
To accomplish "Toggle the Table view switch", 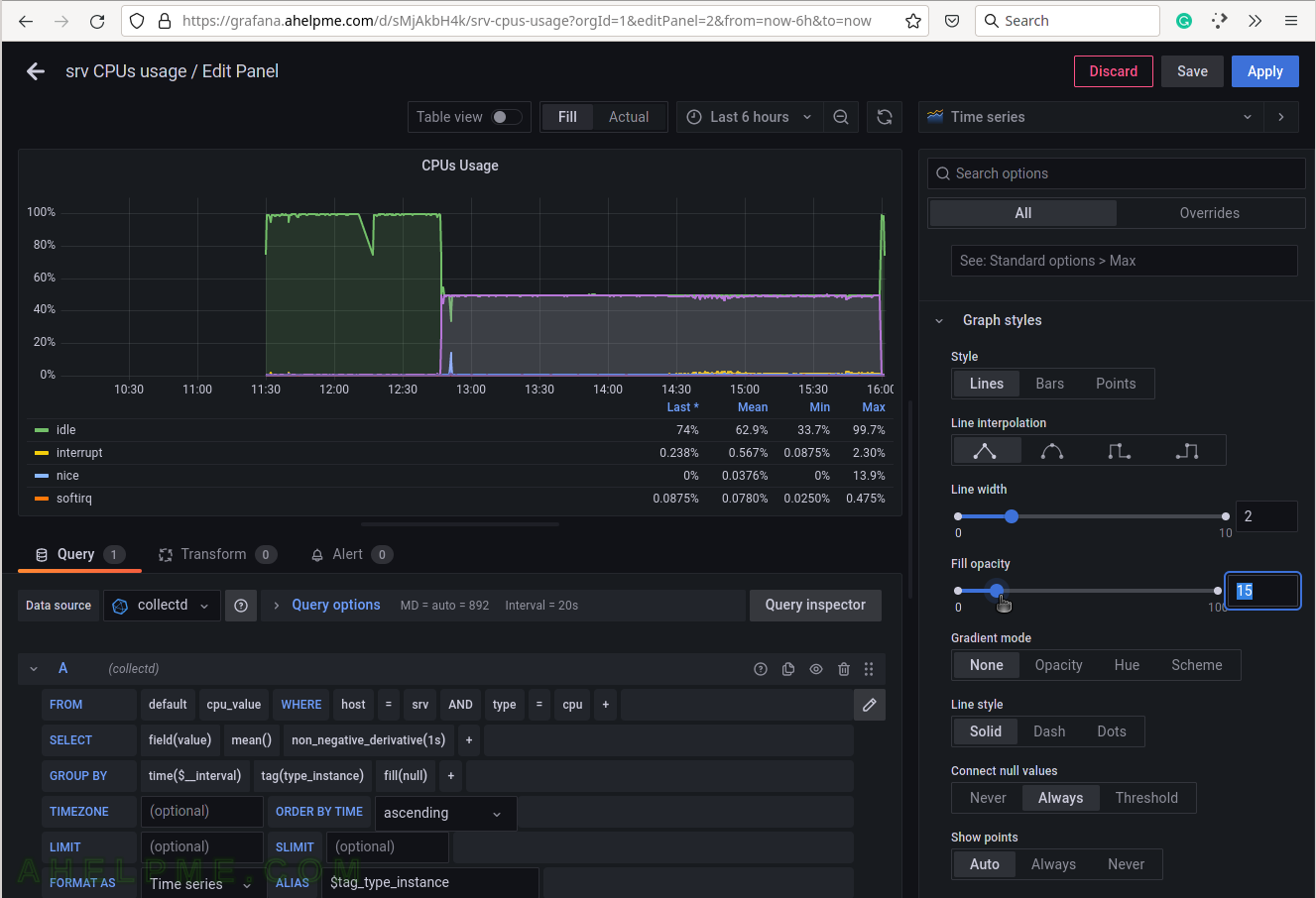I will pos(507,117).
